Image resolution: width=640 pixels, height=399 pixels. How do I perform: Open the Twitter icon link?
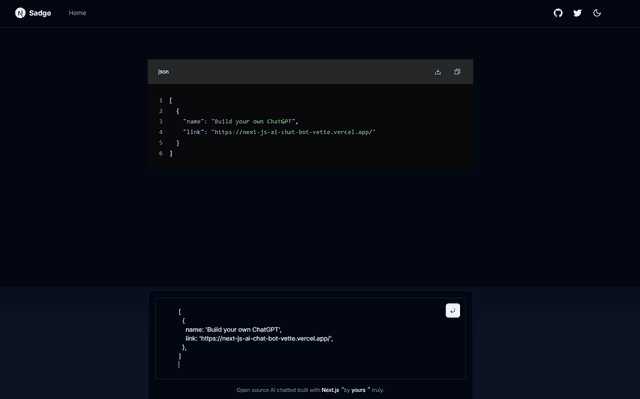coord(577,13)
